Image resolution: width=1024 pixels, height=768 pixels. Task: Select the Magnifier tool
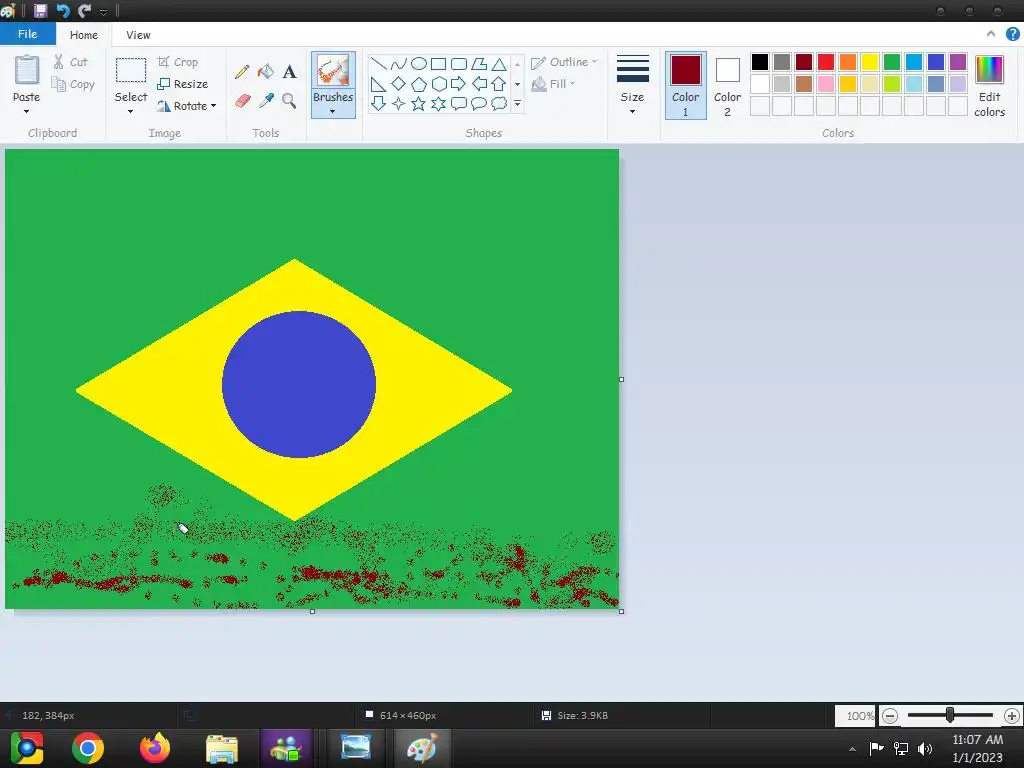point(289,101)
